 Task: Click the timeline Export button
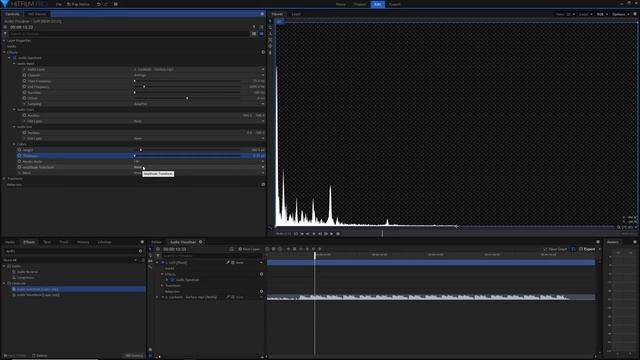[587, 249]
